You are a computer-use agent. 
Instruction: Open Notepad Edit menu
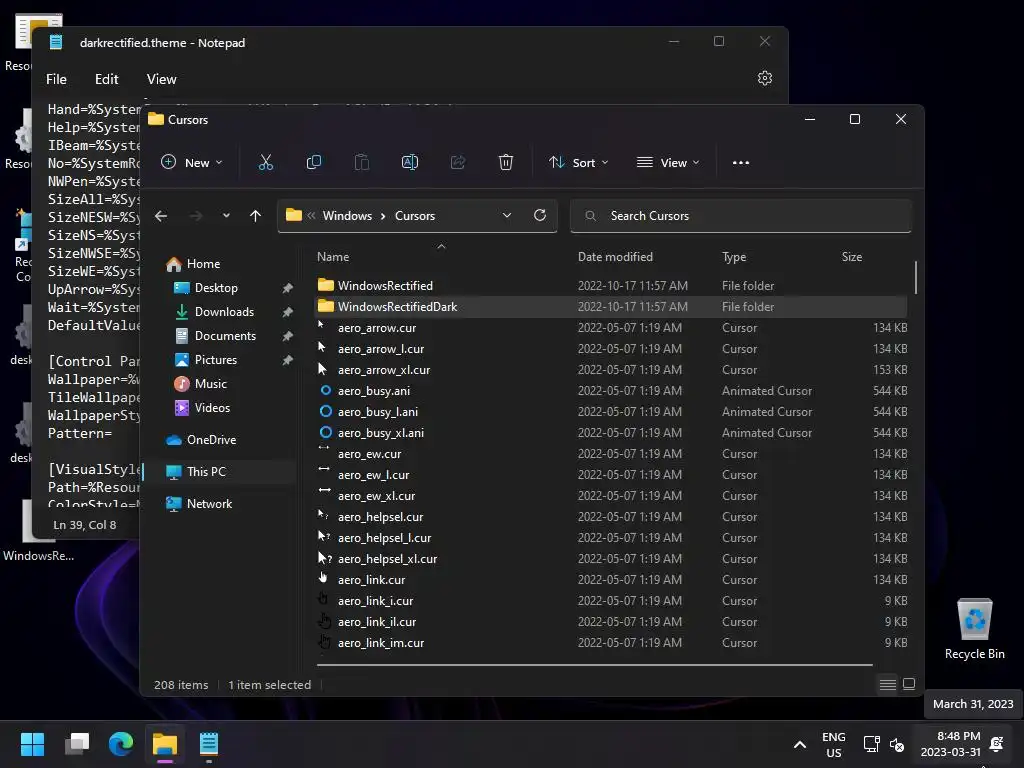coord(106,79)
